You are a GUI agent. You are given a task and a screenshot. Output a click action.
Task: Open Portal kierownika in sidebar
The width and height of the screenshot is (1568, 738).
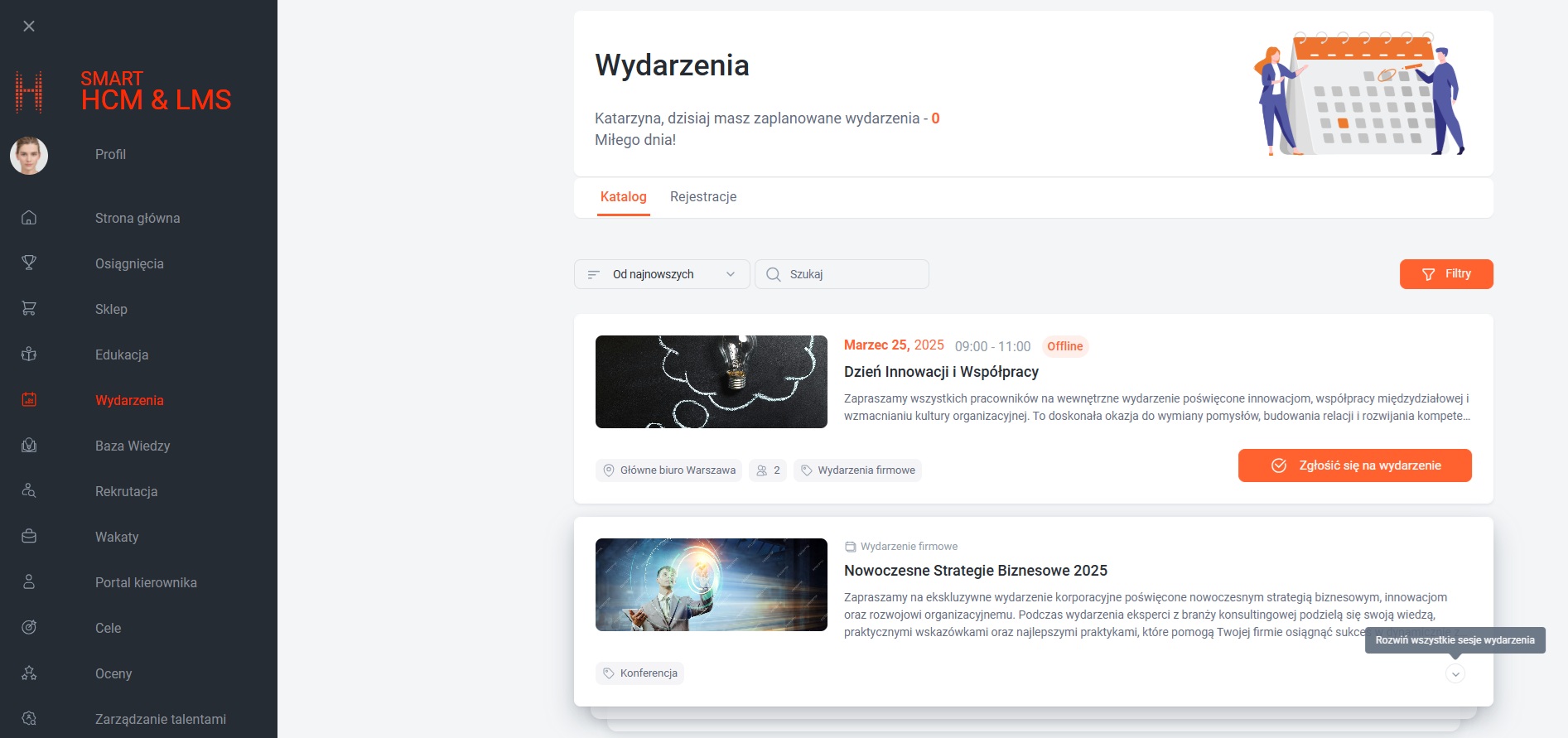(x=146, y=582)
